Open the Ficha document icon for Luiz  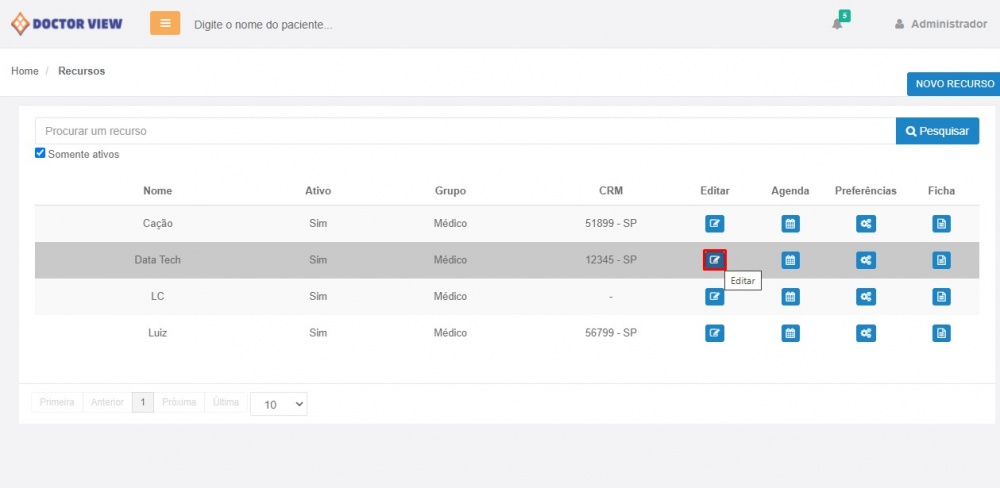[941, 333]
